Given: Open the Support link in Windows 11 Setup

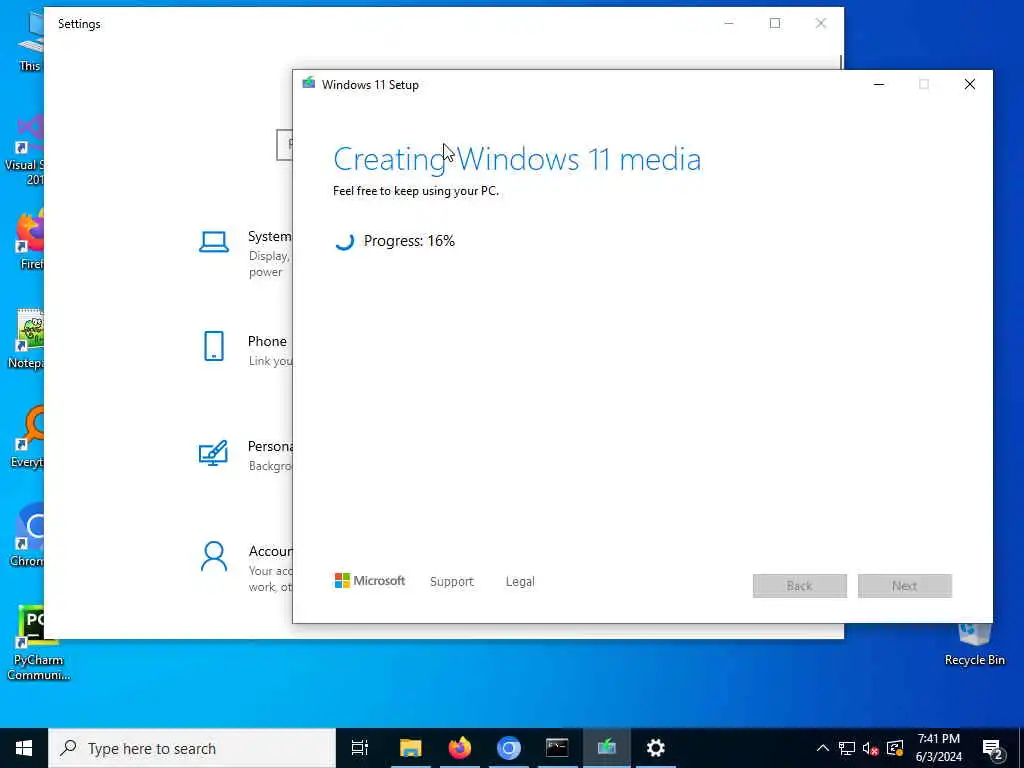Looking at the screenshot, I should click(x=451, y=581).
